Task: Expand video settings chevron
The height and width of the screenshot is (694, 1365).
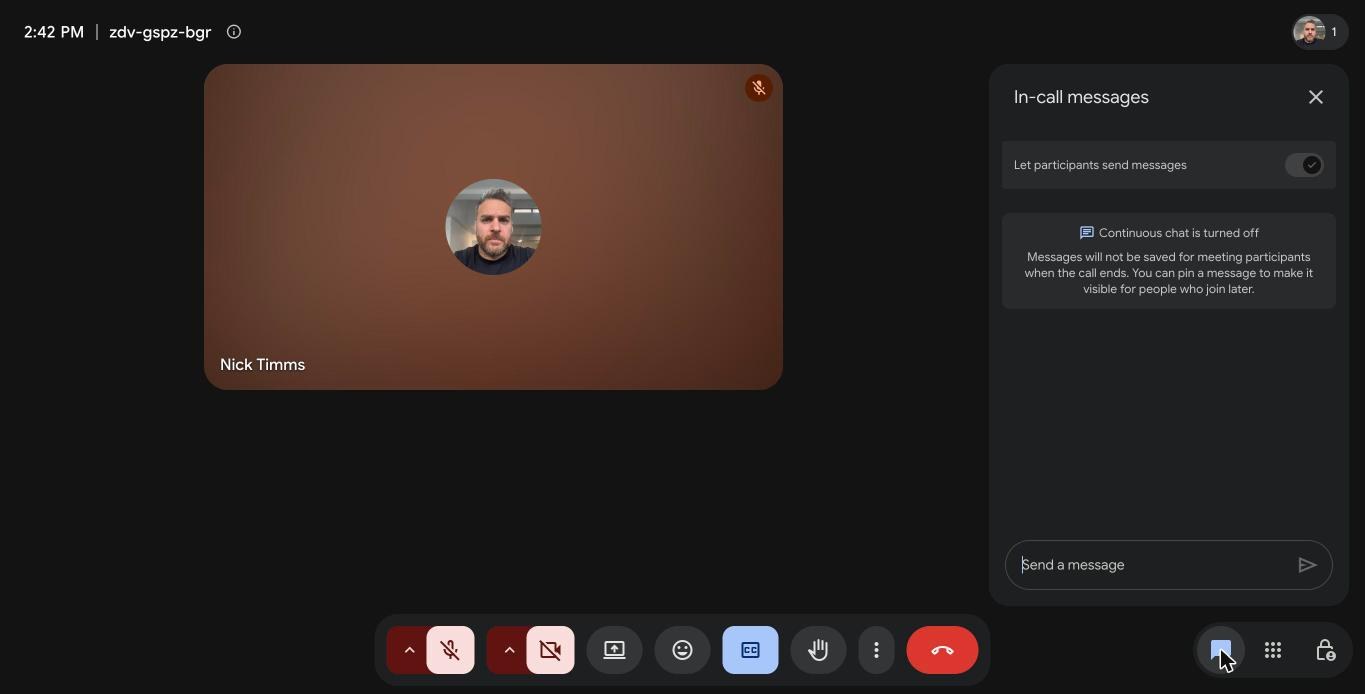Action: point(508,650)
